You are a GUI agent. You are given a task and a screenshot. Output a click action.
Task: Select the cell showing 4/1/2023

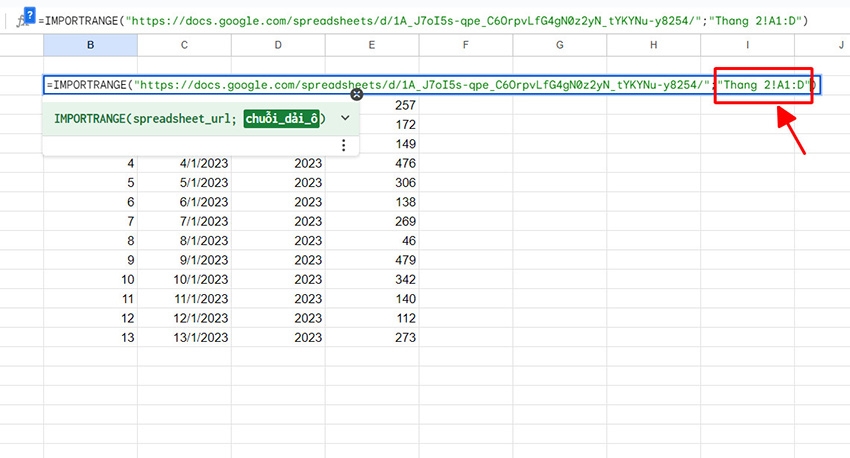tap(184, 163)
